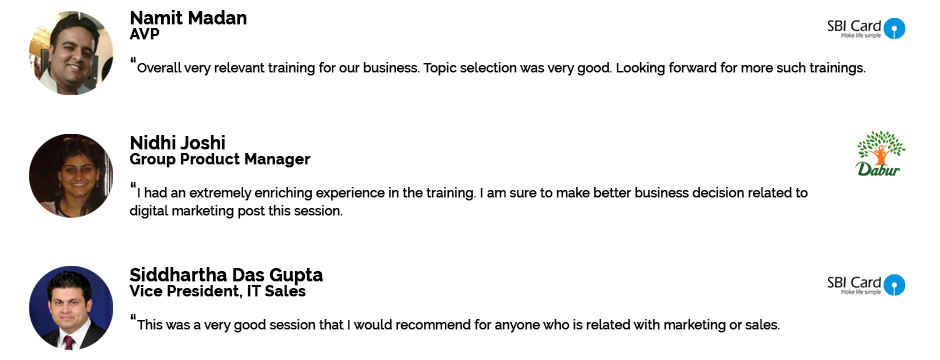Viewport: 940px width, 360px height.
Task: Click the Group Product Manager title
Action: [220, 159]
